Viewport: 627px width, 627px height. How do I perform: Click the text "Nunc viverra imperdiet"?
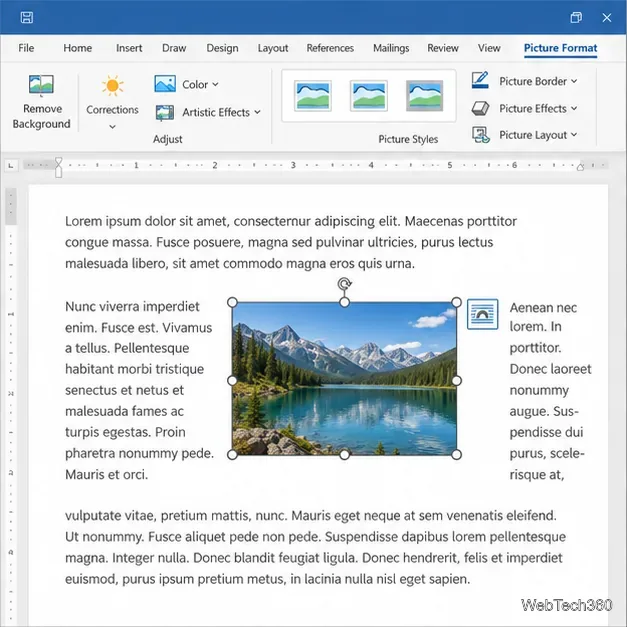(132, 307)
